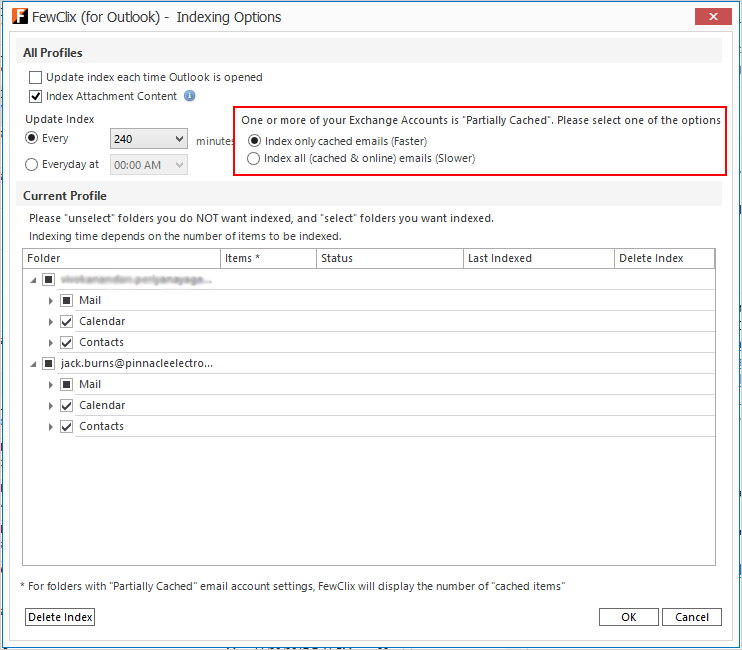Uncheck Contacts under jack.burns account
This screenshot has height=650, width=742.
pos(66,427)
